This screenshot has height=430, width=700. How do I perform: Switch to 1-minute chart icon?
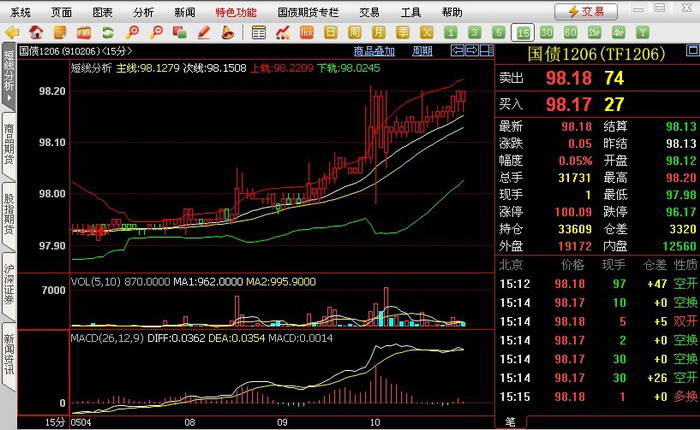point(451,33)
